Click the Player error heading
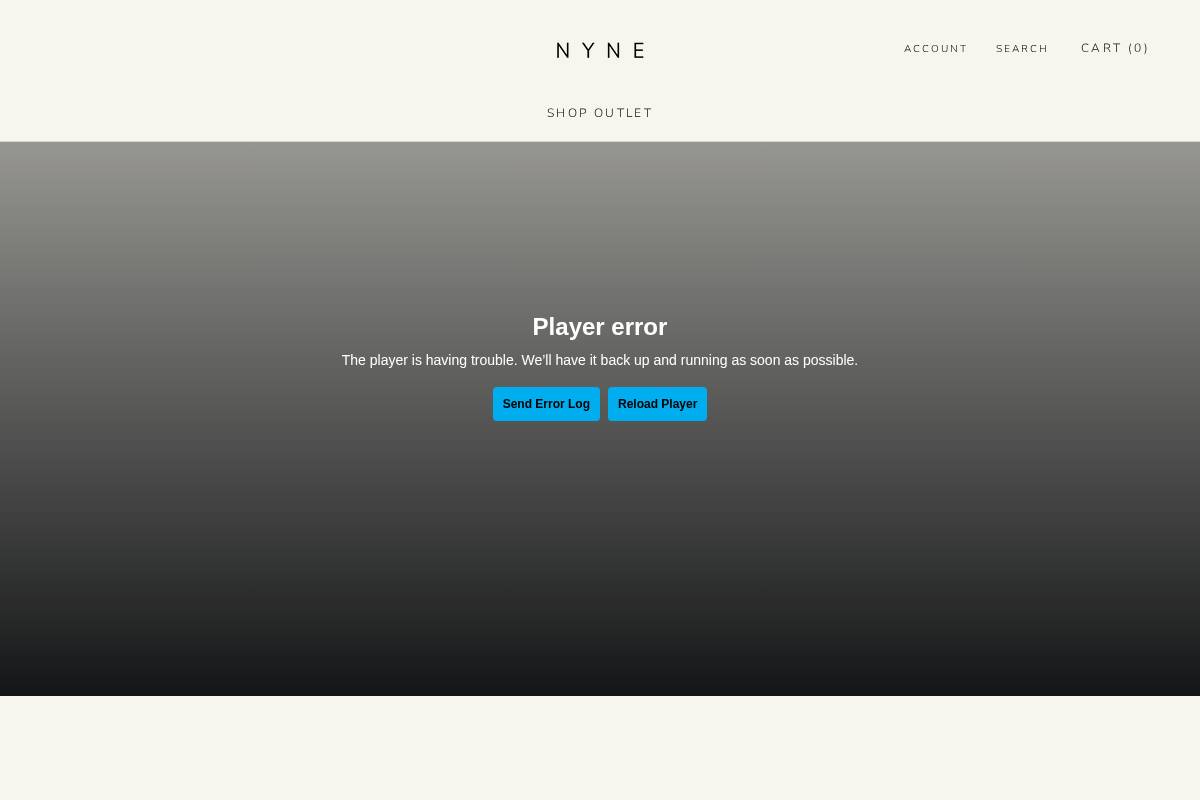Viewport: 1200px width, 800px height. click(599, 326)
